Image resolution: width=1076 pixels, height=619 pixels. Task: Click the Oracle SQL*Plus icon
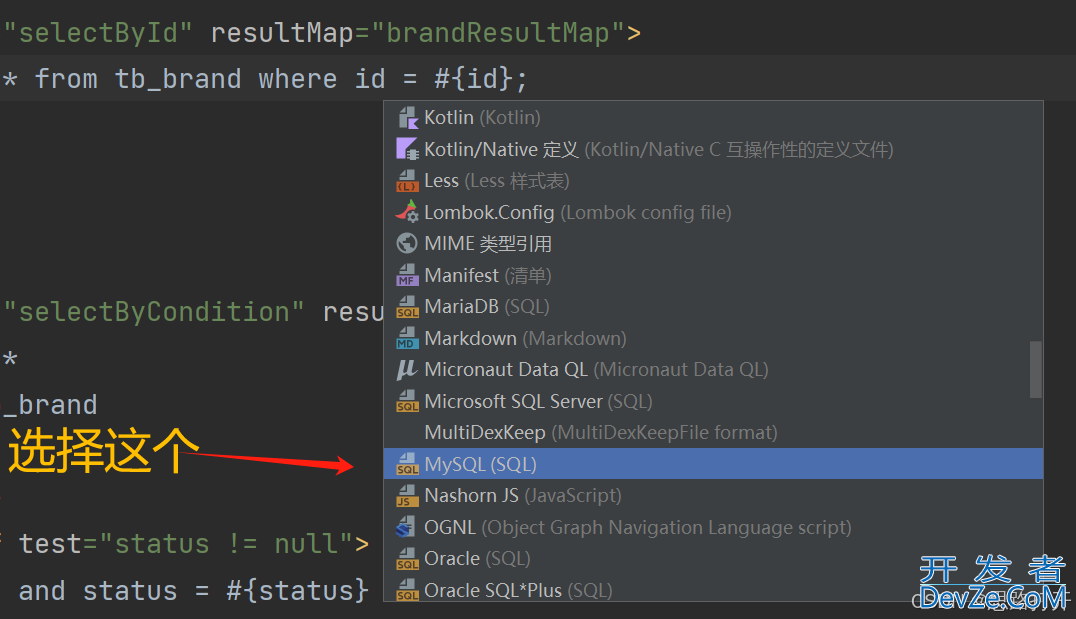408,590
